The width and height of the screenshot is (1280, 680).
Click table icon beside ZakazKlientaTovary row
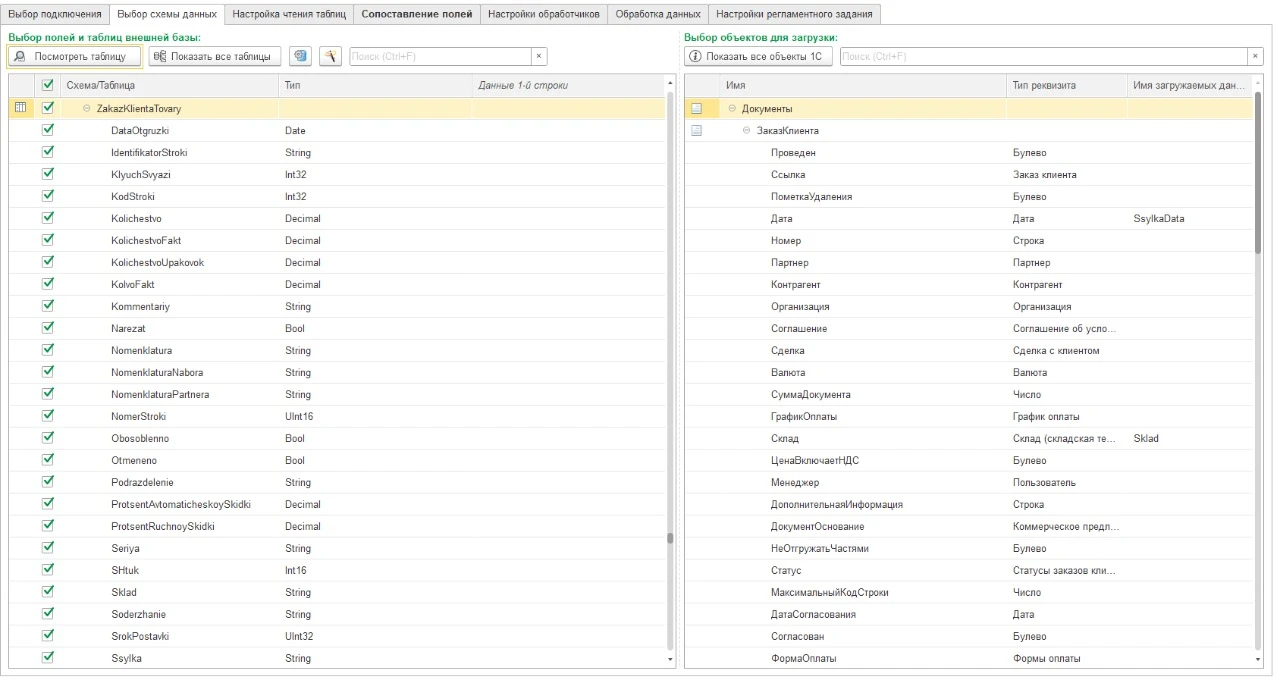(21, 108)
